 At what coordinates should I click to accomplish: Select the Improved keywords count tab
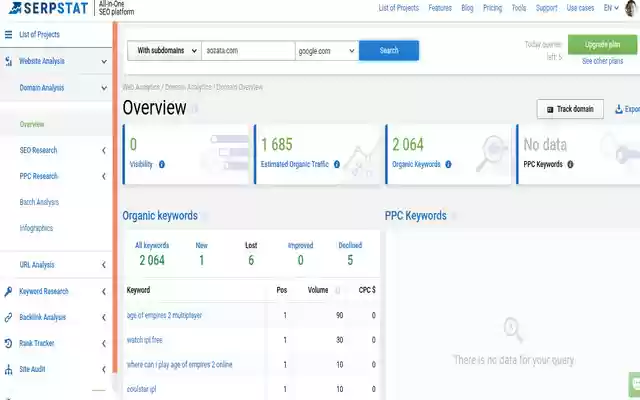point(300,254)
